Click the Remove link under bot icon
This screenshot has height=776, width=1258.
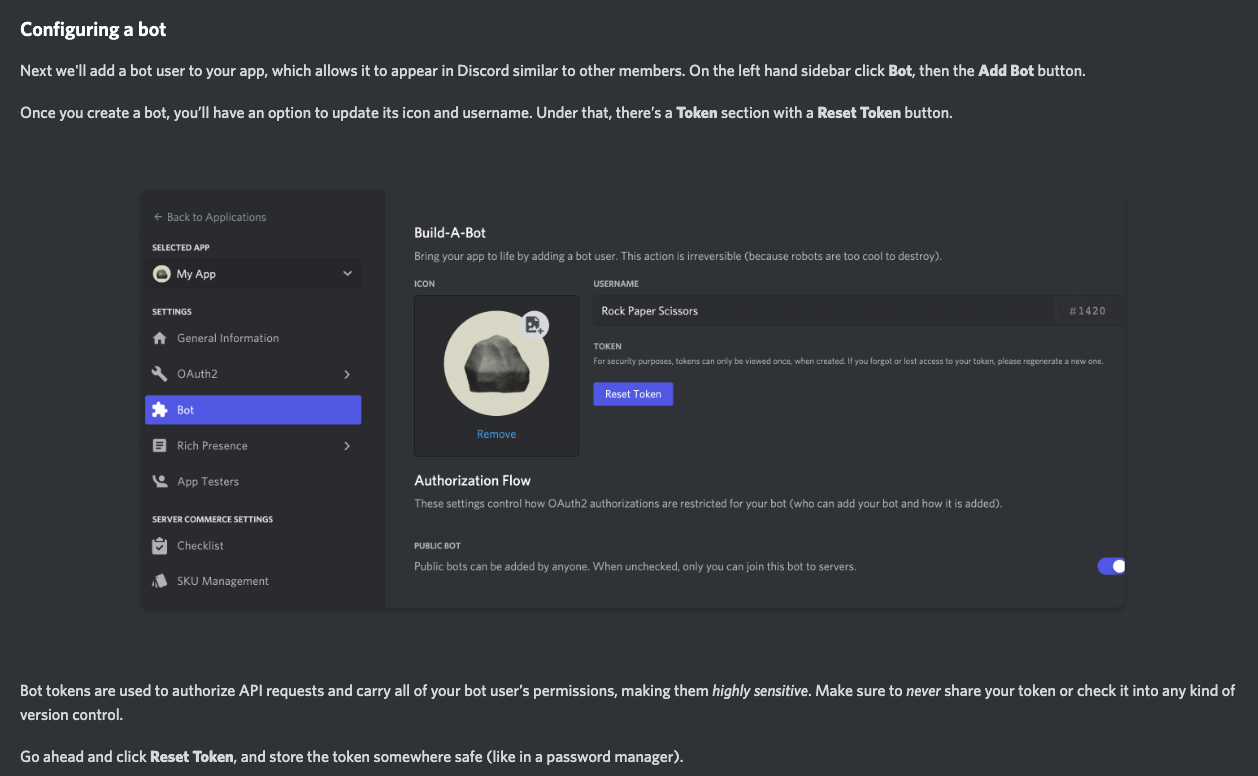[496, 434]
